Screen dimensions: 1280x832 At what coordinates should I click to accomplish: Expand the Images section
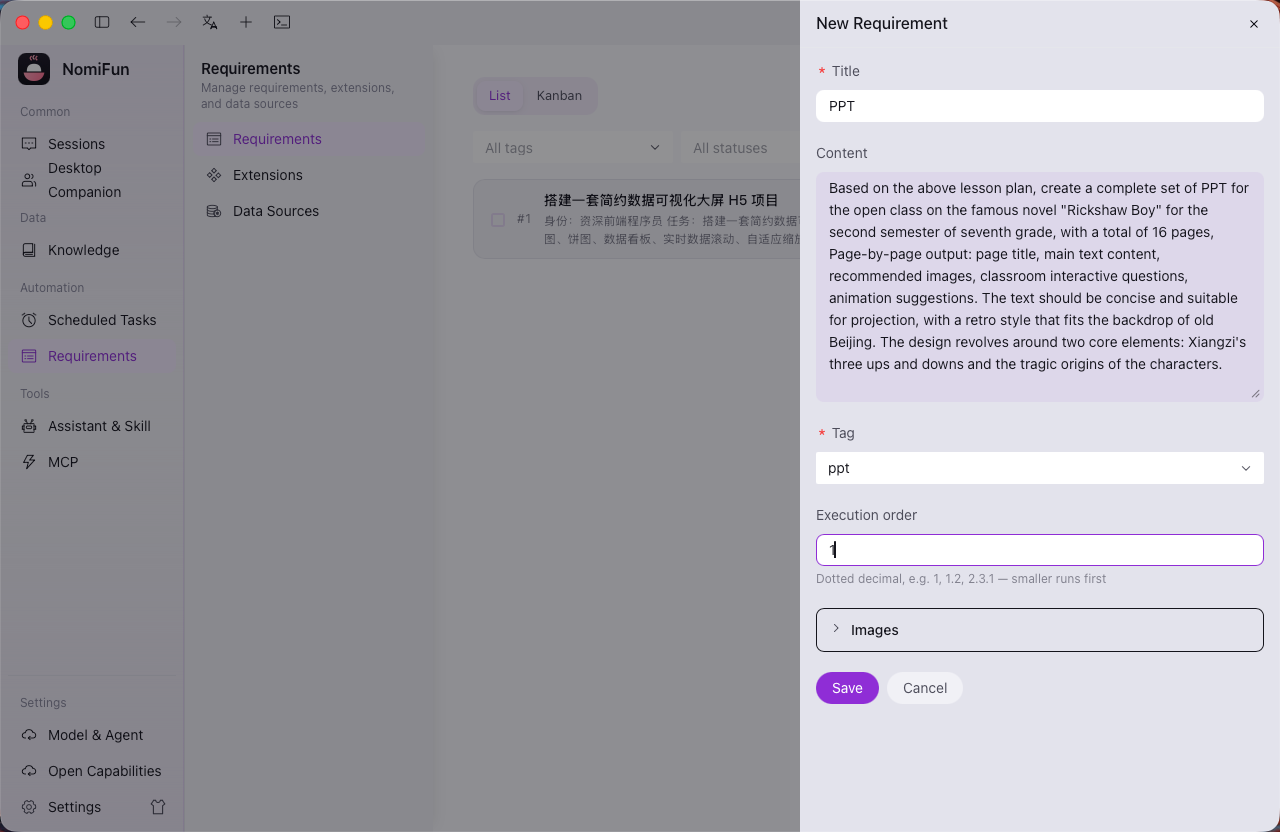(1040, 630)
